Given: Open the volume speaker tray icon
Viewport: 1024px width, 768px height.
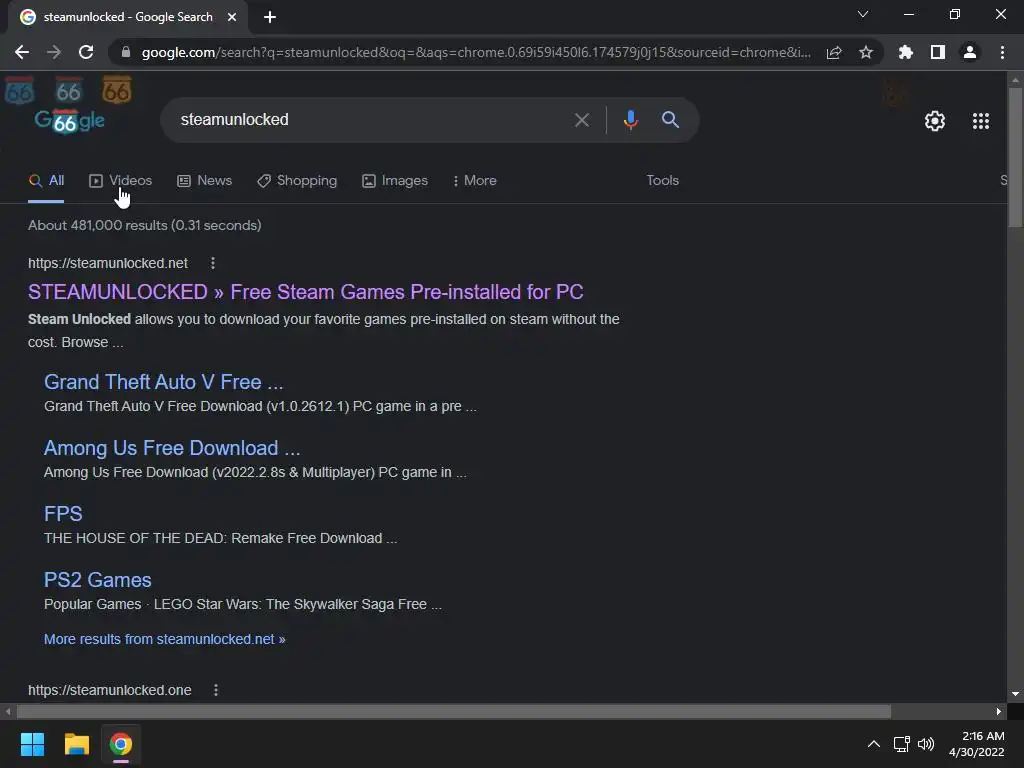Looking at the screenshot, I should (x=926, y=744).
